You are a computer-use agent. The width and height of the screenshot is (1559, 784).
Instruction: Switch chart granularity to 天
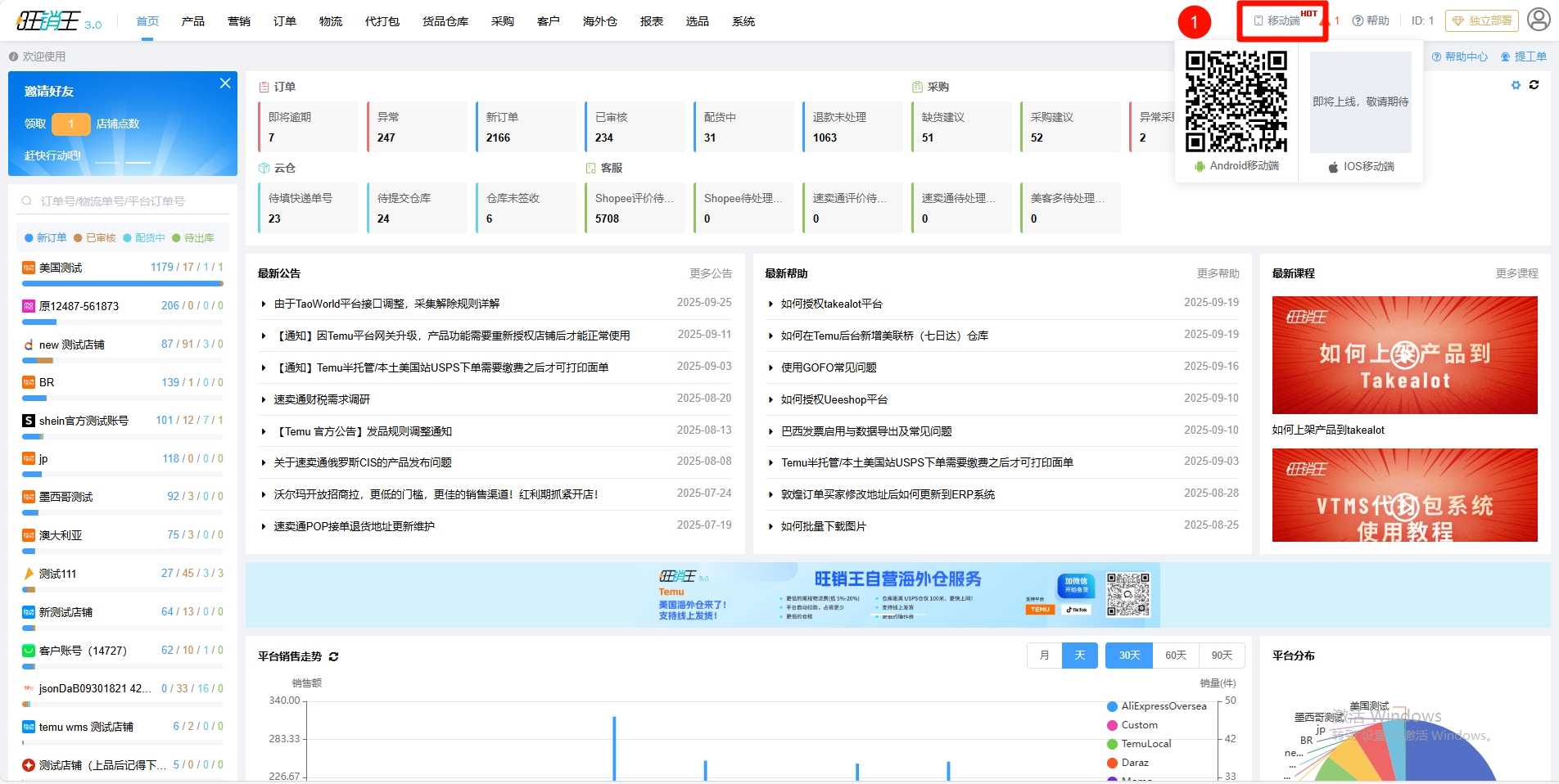coord(1080,656)
